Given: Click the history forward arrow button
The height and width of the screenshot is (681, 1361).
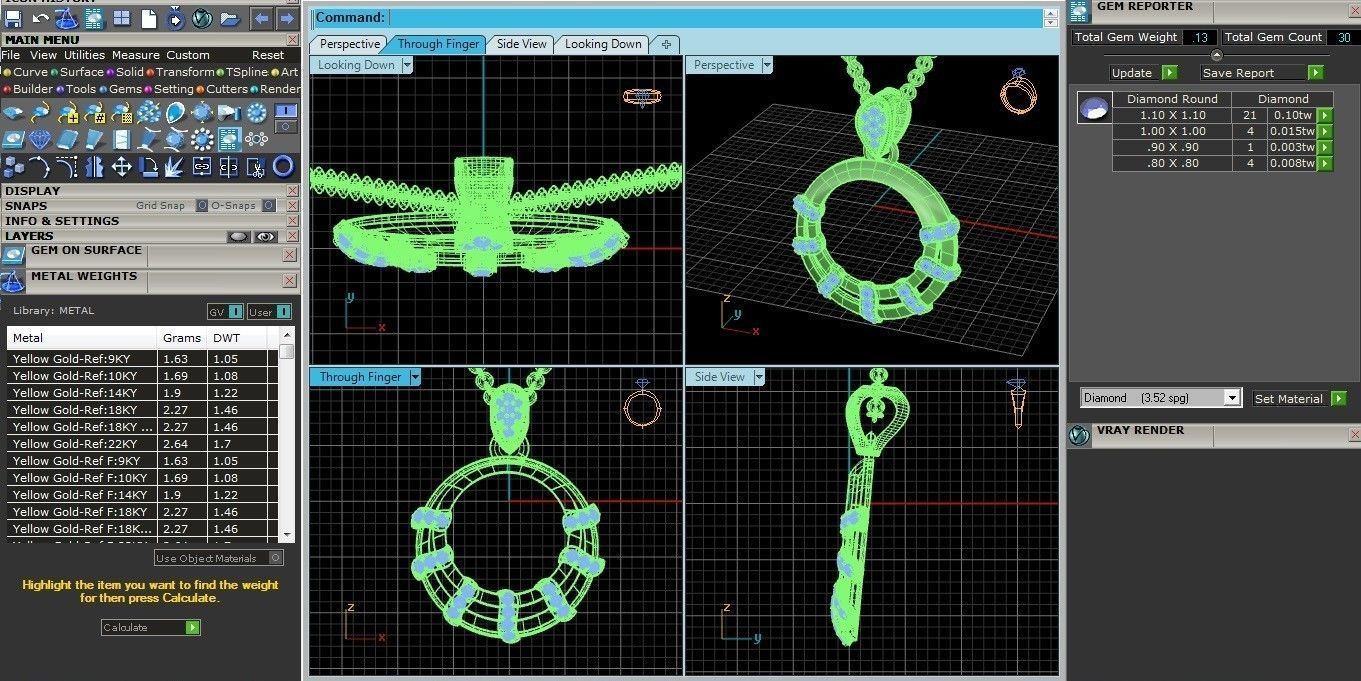Looking at the screenshot, I should click(x=286, y=18).
